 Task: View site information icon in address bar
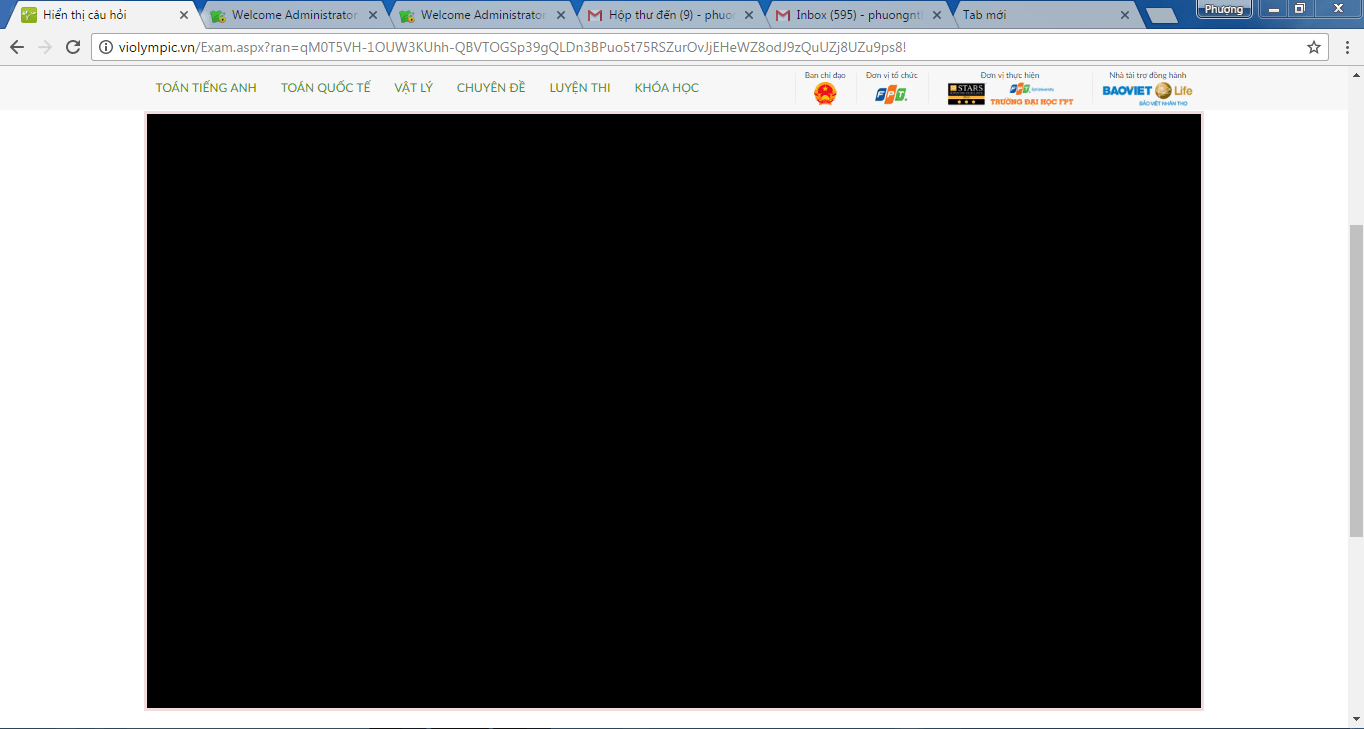[107, 47]
